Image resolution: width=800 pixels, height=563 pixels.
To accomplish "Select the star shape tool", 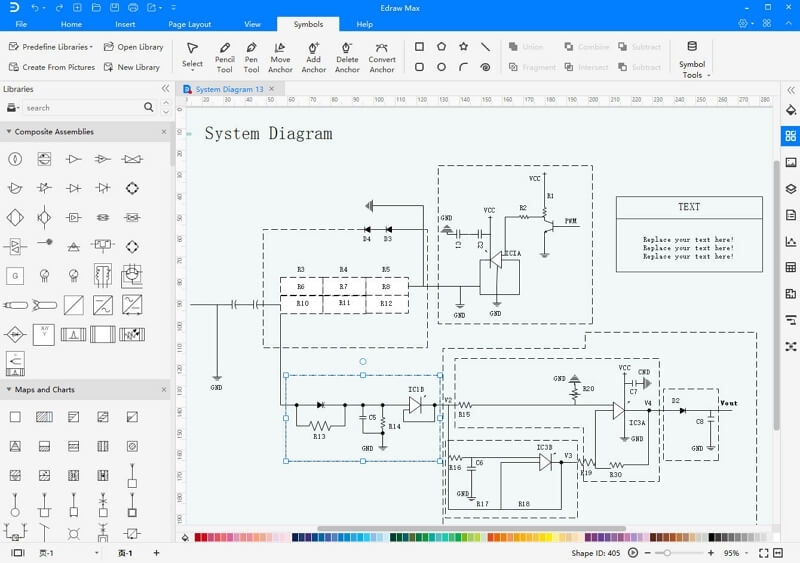I will pos(463,47).
